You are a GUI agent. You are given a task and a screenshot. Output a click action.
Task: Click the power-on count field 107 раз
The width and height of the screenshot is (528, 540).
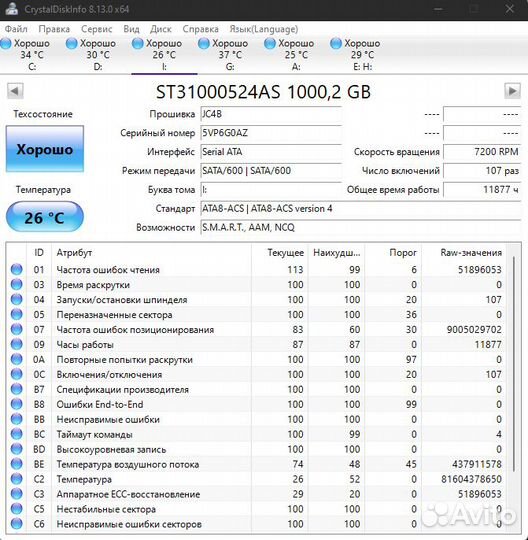pyautogui.click(x=482, y=171)
